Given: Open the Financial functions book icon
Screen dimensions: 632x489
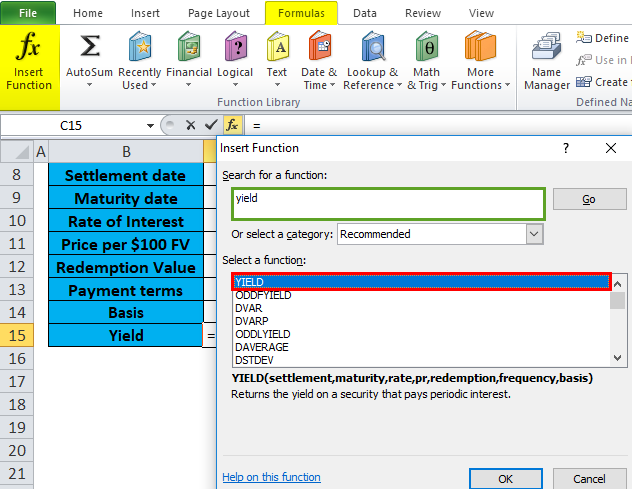Looking at the screenshot, I should pos(189,46).
